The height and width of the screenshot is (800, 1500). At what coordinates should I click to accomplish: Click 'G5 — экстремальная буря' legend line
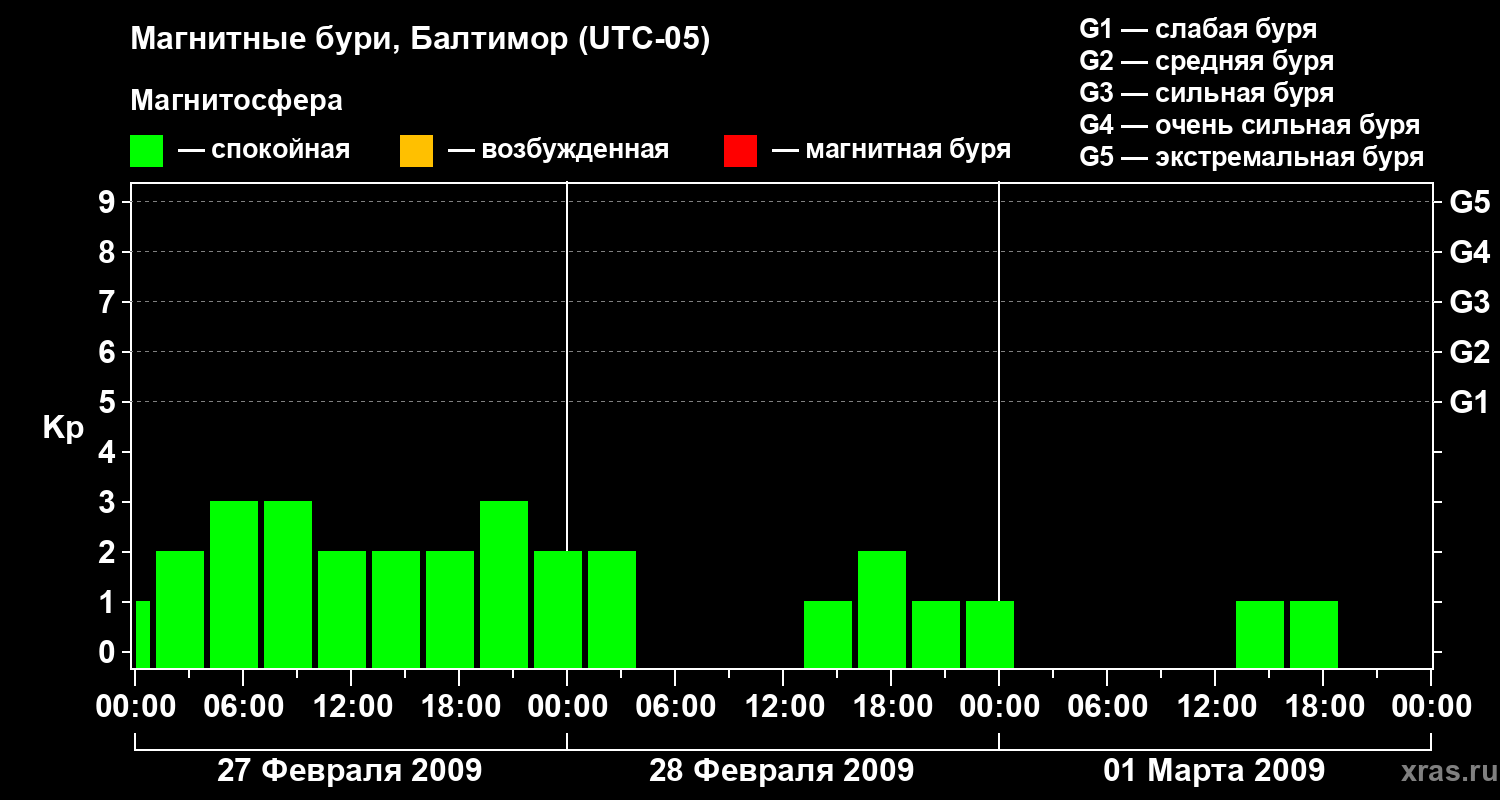point(1252,157)
